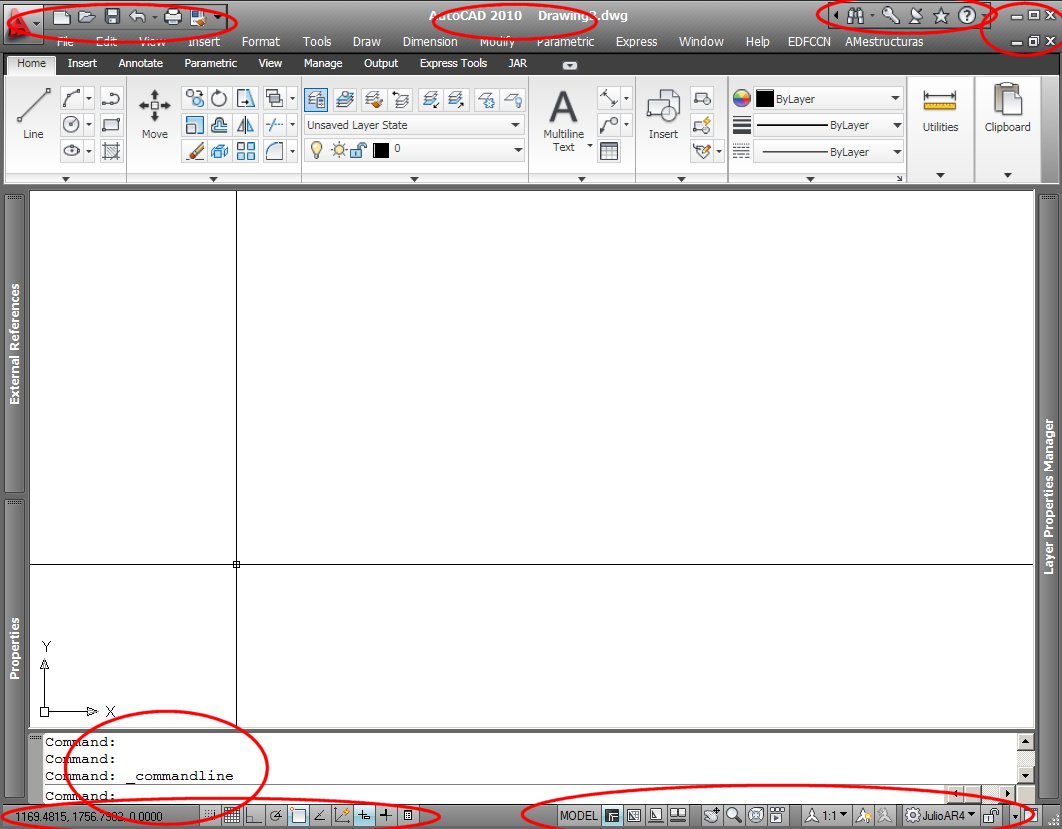Expand the Multiline Text dropdown arrow
Viewport: 1062px width, 829px height.
[x=589, y=146]
